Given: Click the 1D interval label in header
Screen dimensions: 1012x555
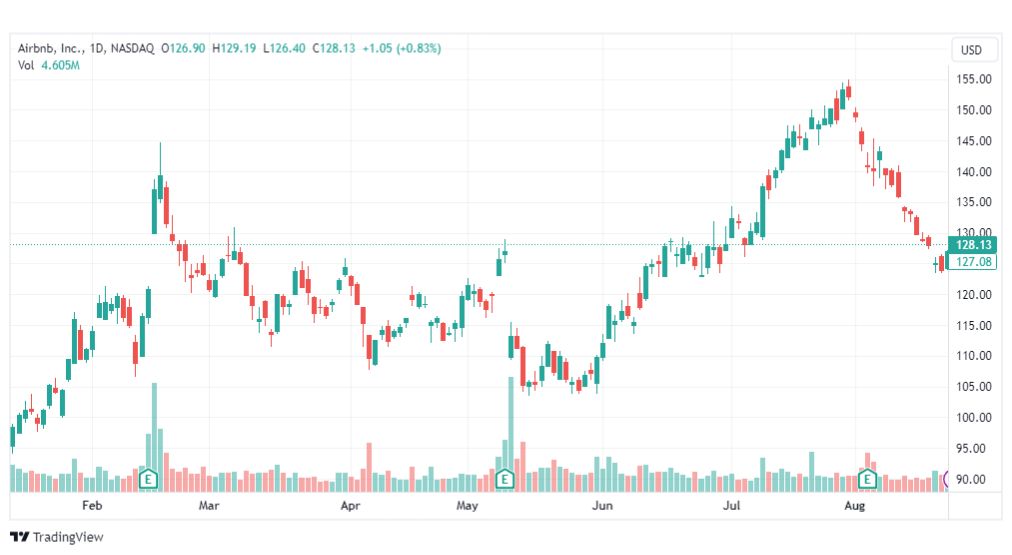Looking at the screenshot, I should (x=97, y=48).
